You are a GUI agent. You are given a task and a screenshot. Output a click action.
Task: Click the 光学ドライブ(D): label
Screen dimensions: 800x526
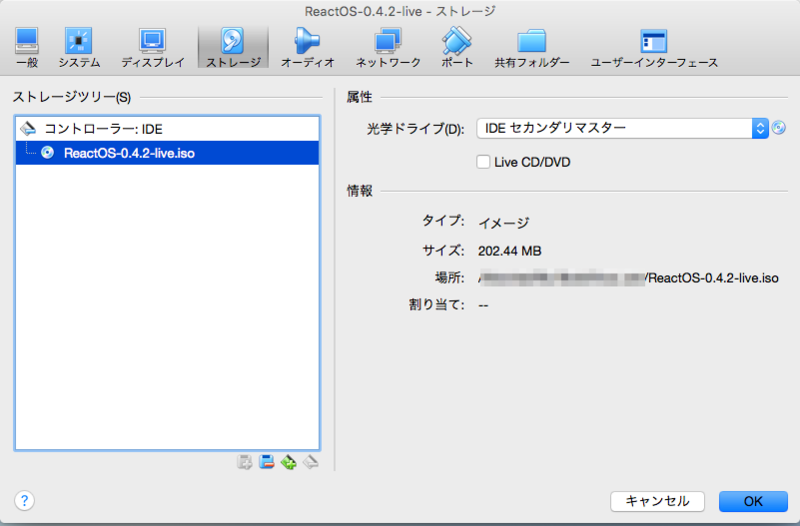pos(415,129)
